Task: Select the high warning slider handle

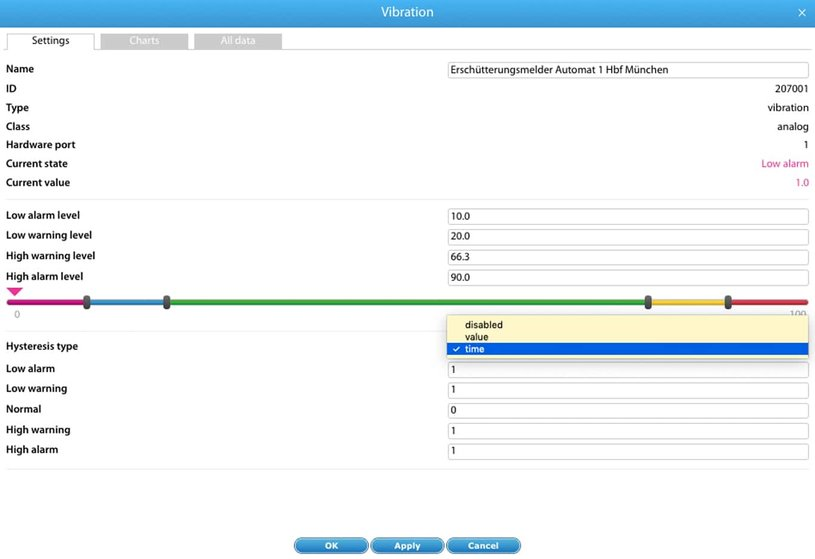Action: (x=649, y=301)
